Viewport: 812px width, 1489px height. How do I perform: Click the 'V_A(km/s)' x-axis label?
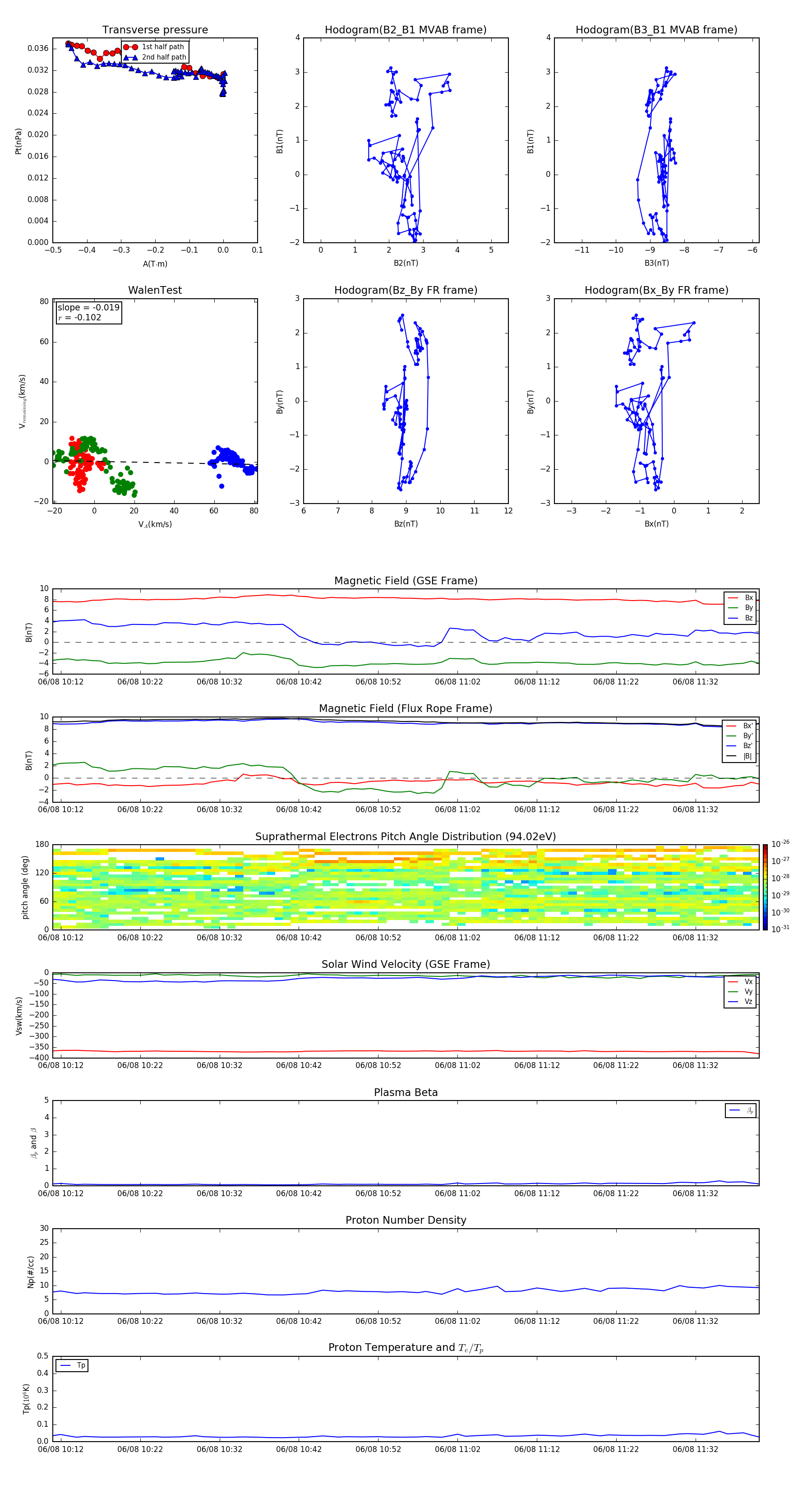(x=155, y=524)
